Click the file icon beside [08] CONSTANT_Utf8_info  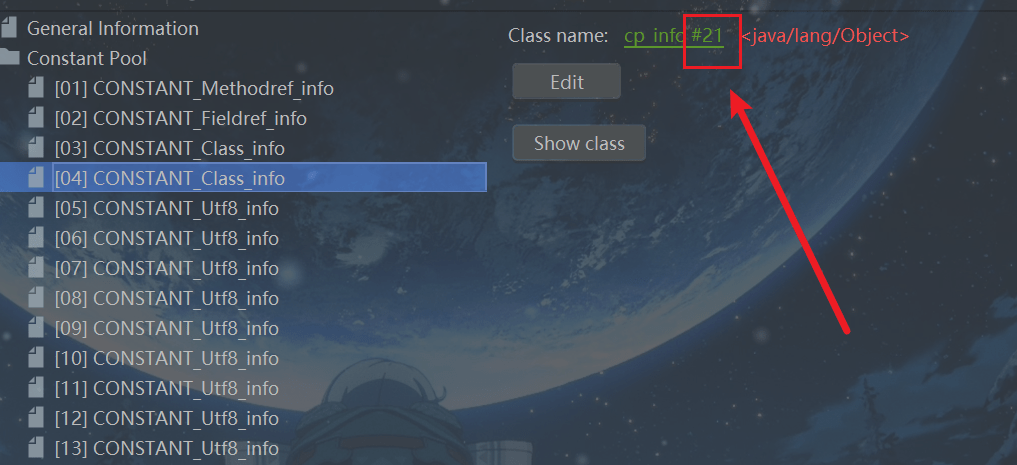point(36,298)
